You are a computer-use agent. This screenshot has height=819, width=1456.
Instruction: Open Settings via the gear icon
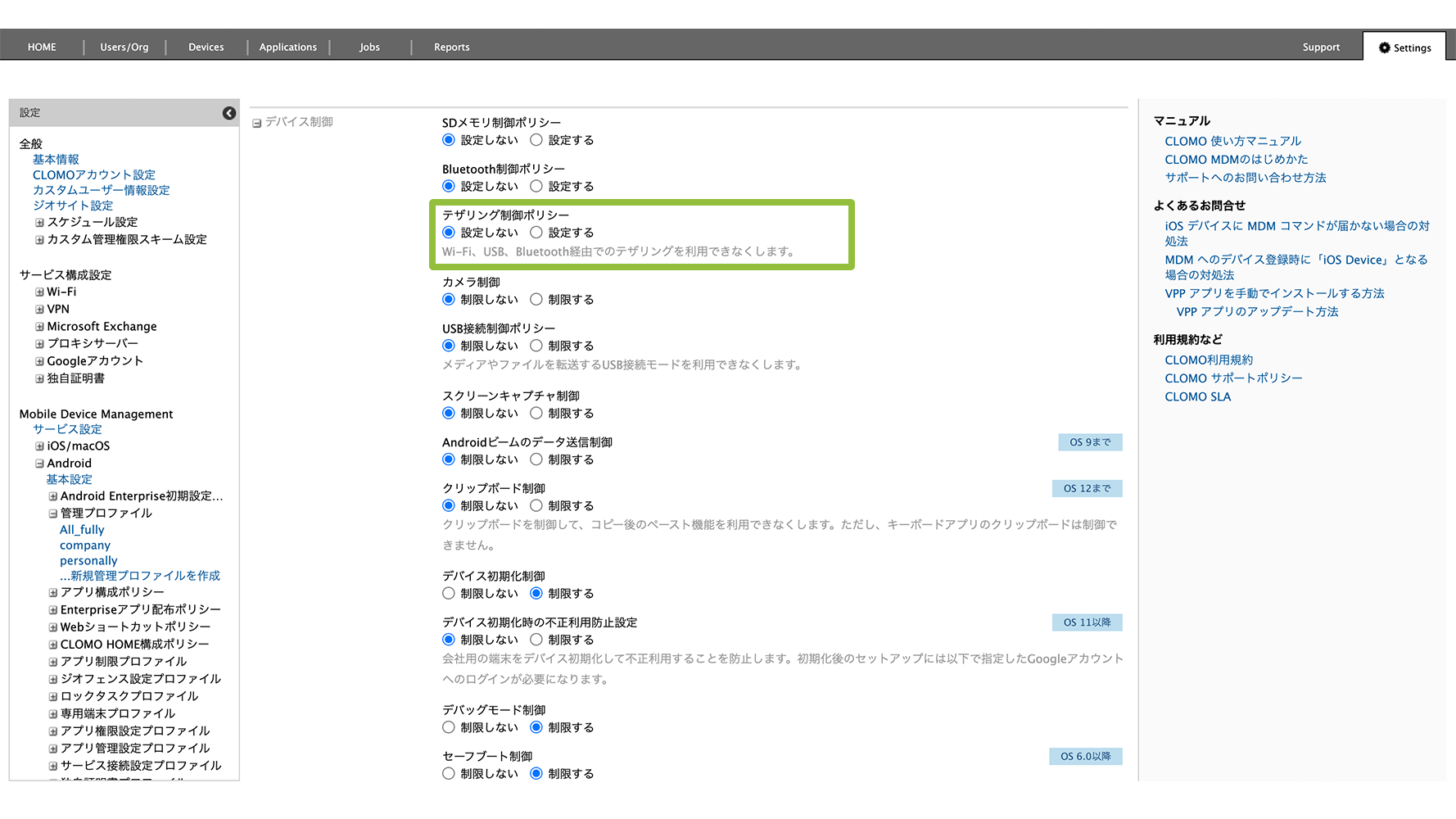1385,48
